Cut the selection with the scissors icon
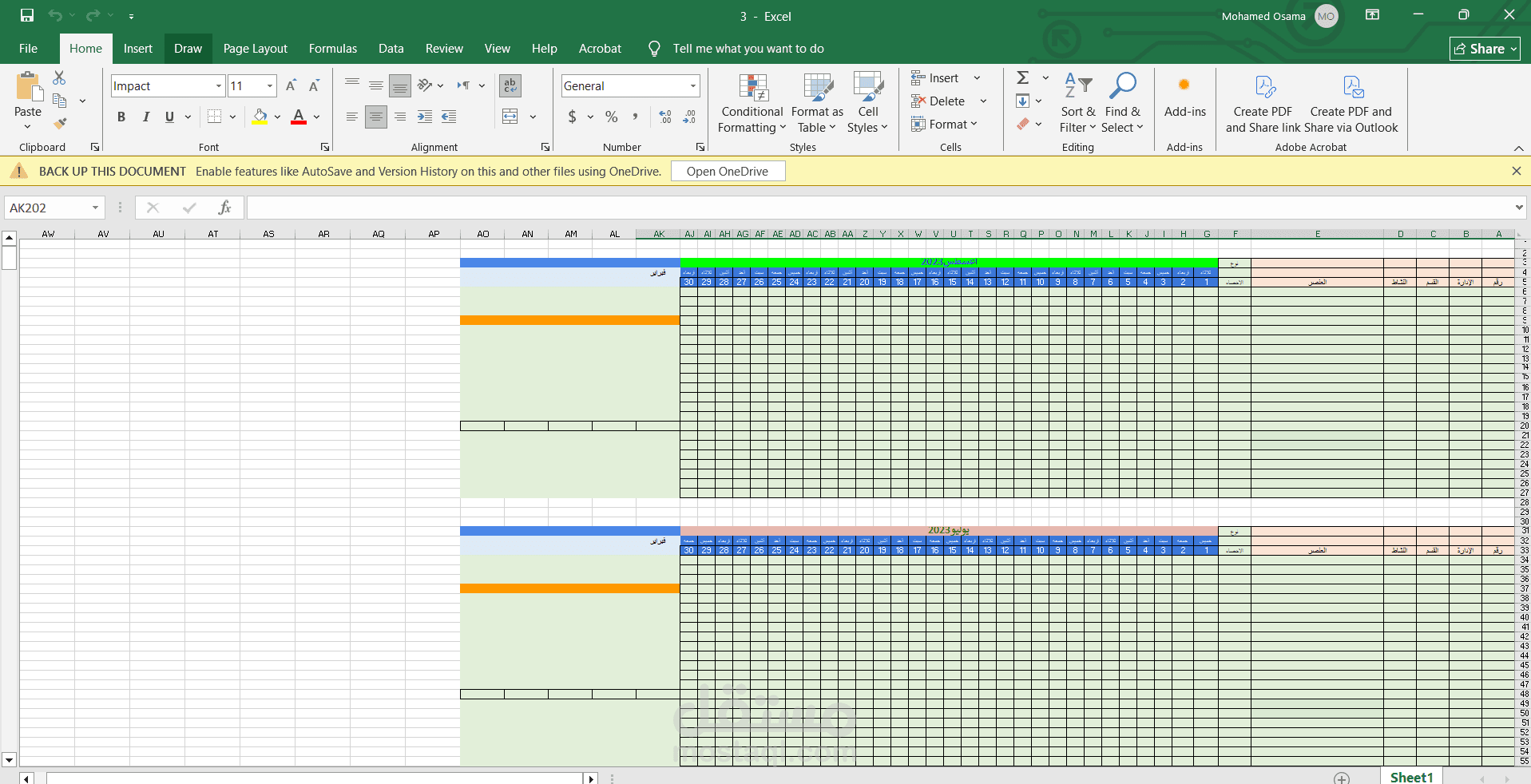The height and width of the screenshot is (784, 1531). point(59,77)
